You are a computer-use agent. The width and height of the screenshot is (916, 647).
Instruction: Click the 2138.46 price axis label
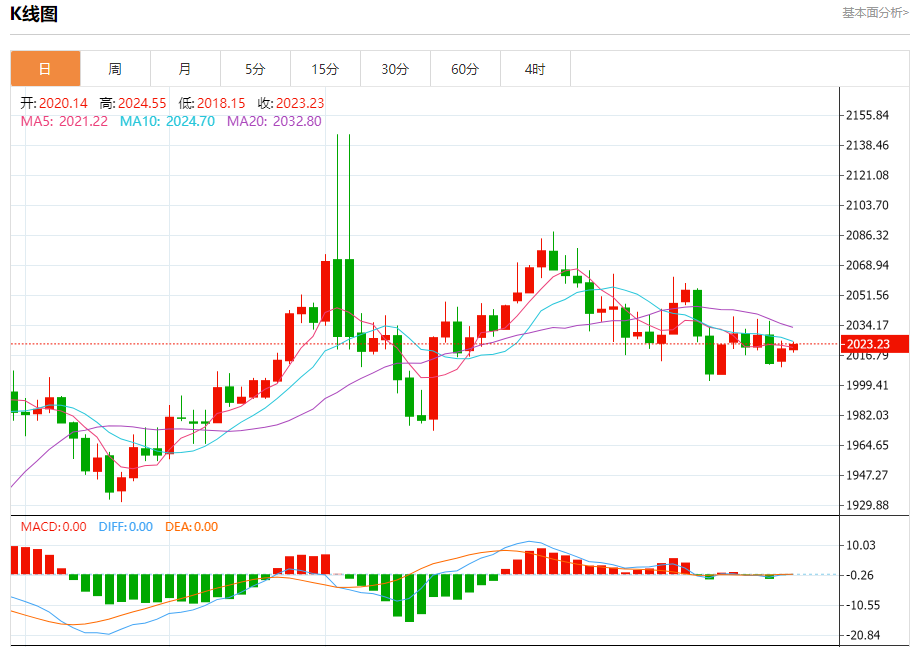click(868, 145)
